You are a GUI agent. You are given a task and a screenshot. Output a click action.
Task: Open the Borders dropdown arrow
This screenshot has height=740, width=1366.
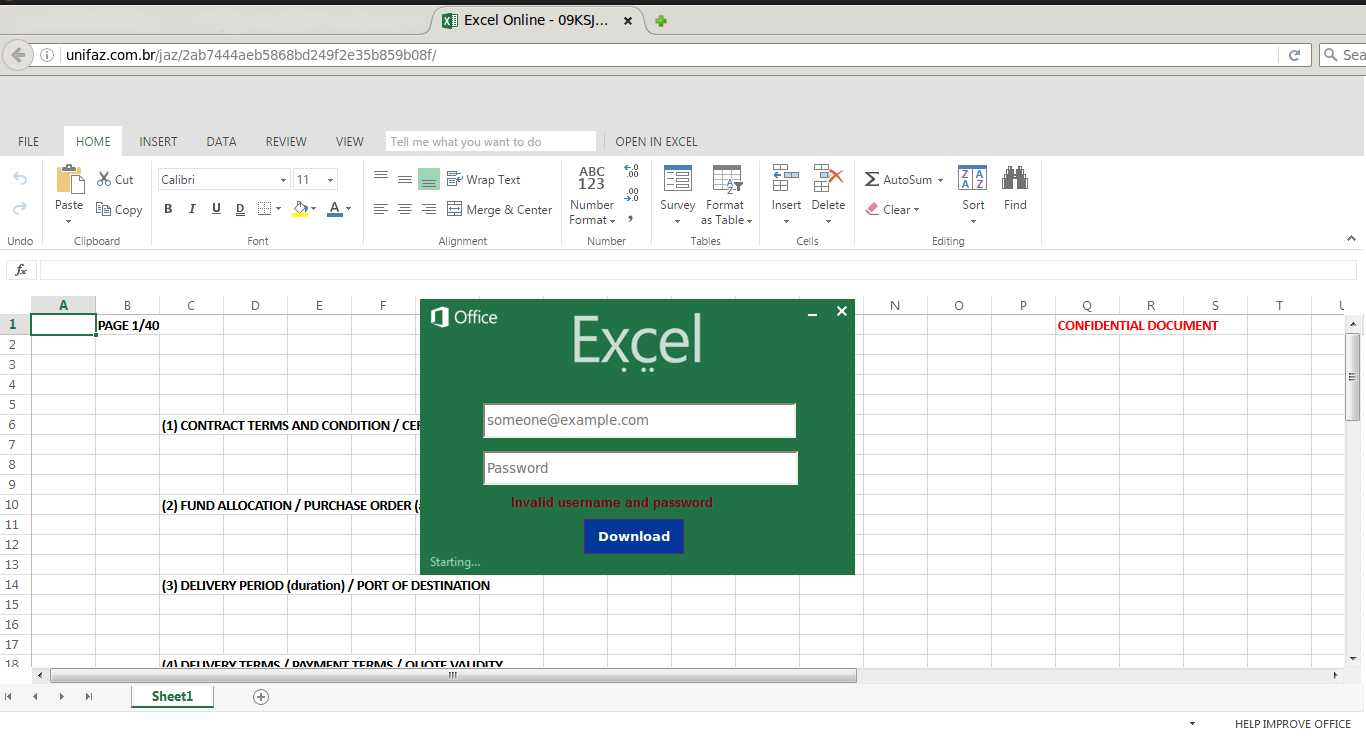click(x=278, y=209)
